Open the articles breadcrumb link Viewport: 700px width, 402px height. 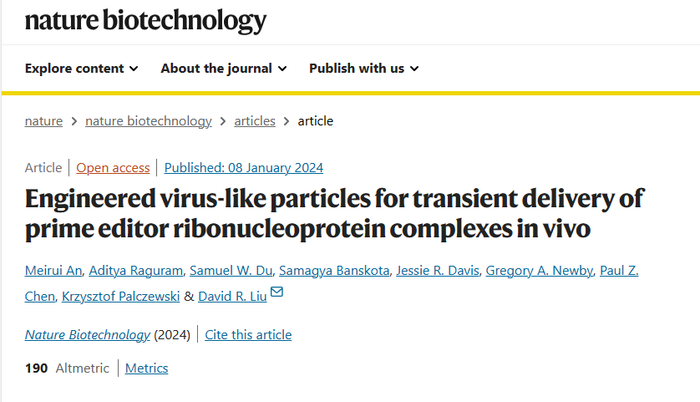point(254,121)
